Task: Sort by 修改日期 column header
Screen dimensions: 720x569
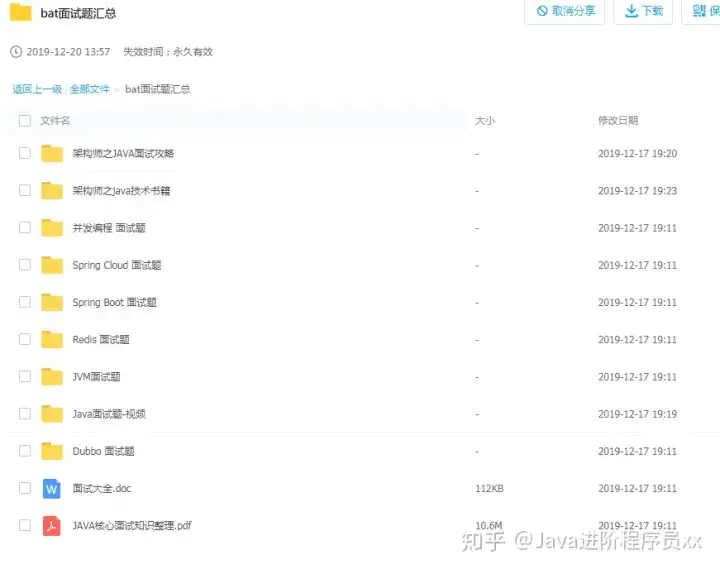Action: coord(618,120)
